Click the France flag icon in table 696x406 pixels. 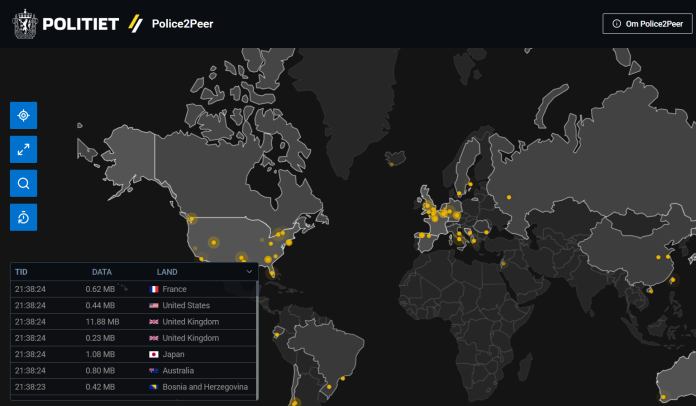point(154,288)
